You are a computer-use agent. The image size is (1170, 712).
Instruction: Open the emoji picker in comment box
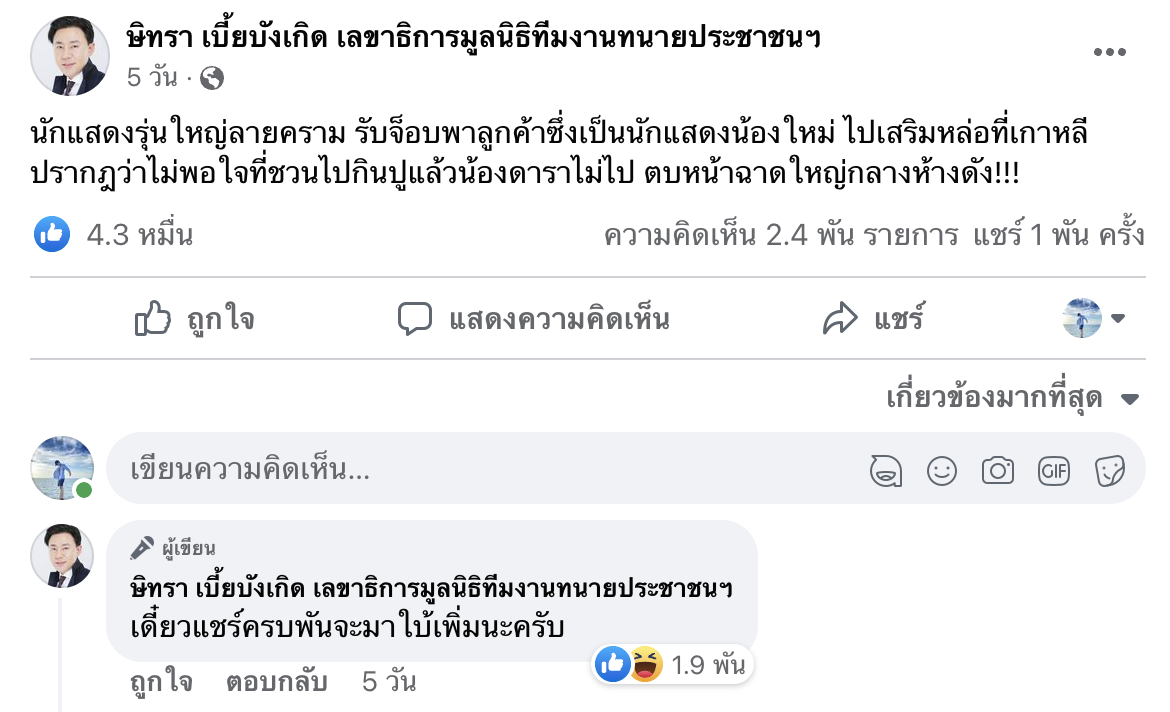click(x=942, y=469)
